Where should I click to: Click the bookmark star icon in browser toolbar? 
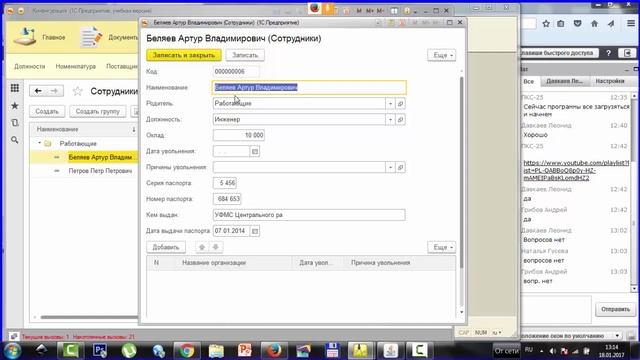[x=546, y=24]
